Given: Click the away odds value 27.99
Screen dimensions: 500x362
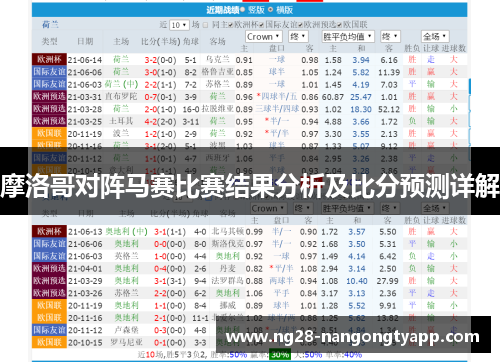Looking at the screenshot, I should pos(387,281).
